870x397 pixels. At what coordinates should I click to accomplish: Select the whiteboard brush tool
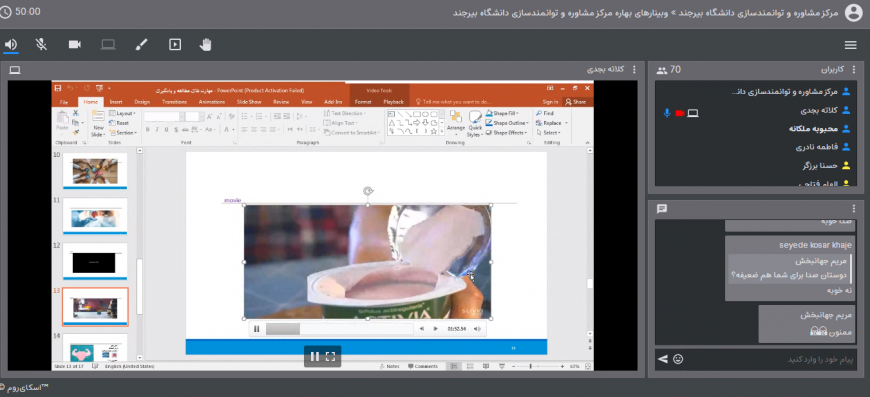(141, 45)
